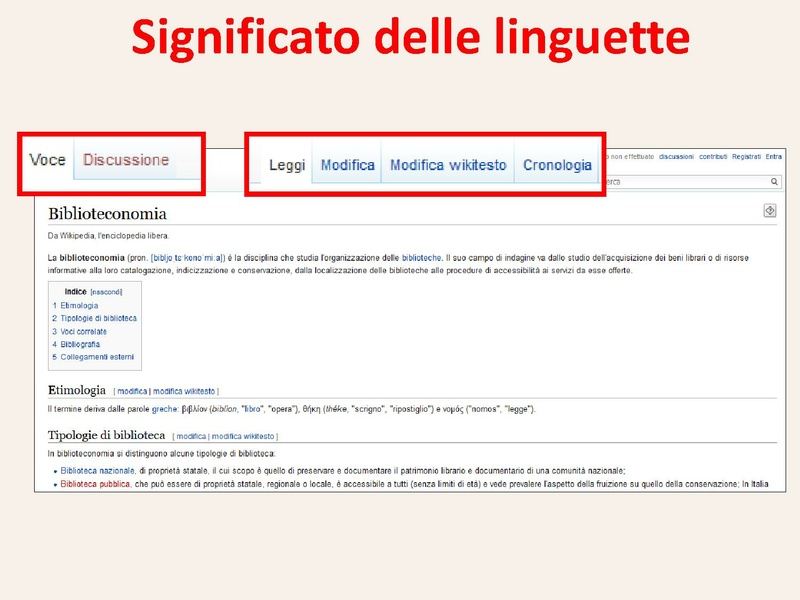Click Entra to log in
The height and width of the screenshot is (600, 800).
[x=775, y=156]
